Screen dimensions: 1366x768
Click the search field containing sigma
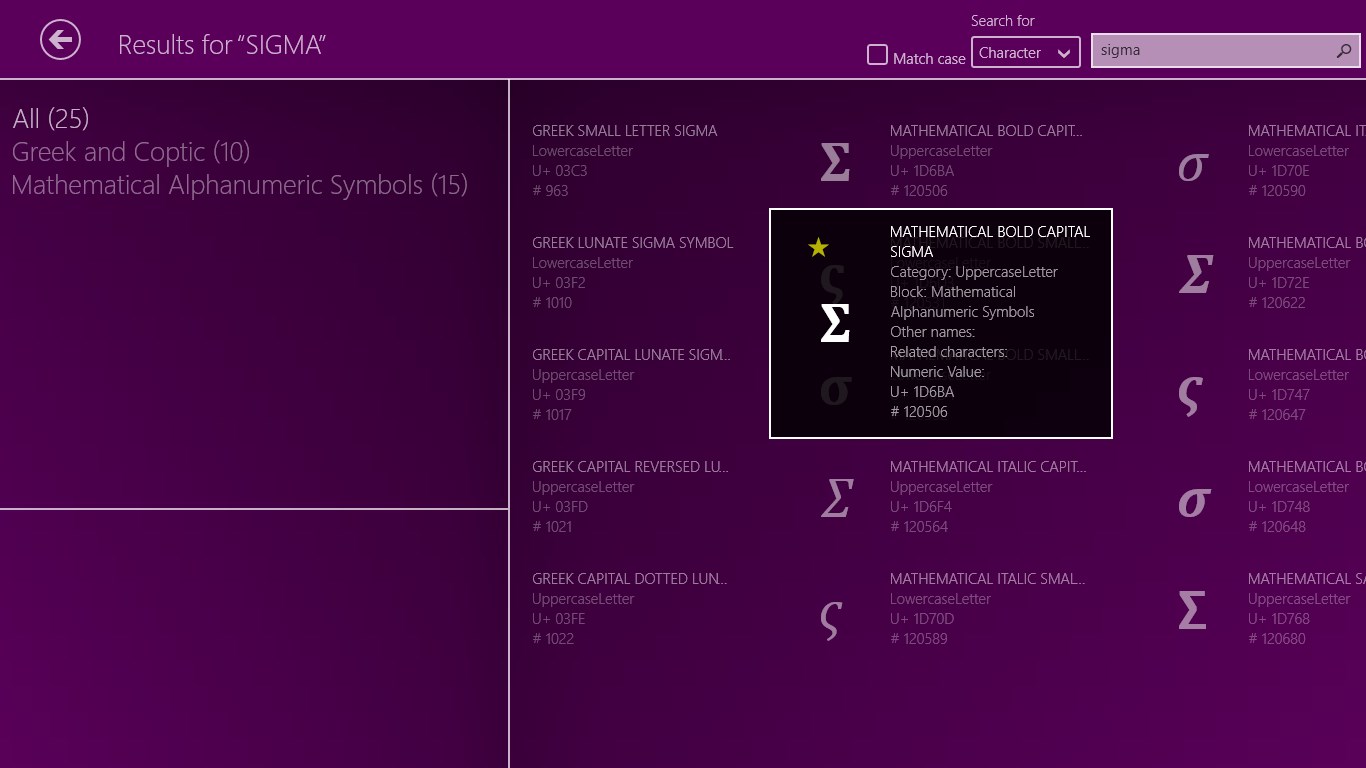1210,51
